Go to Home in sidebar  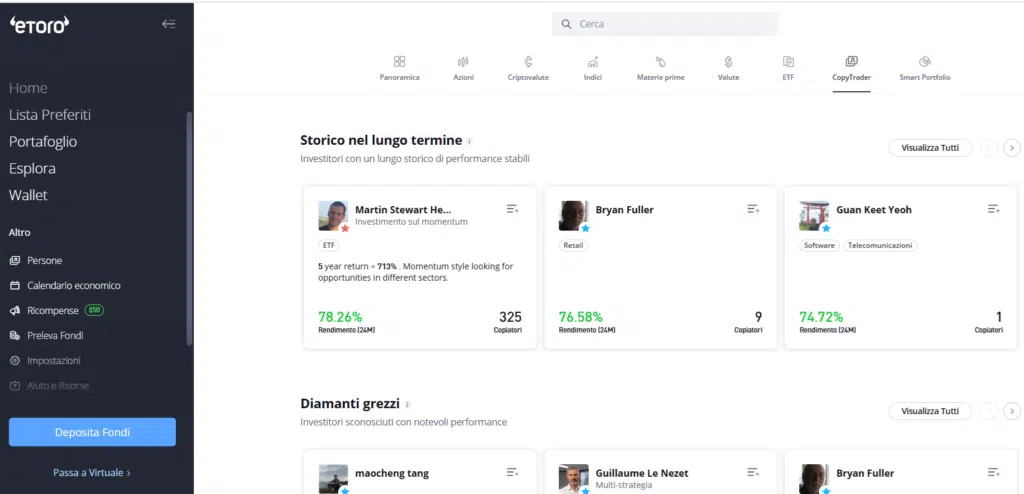point(28,88)
